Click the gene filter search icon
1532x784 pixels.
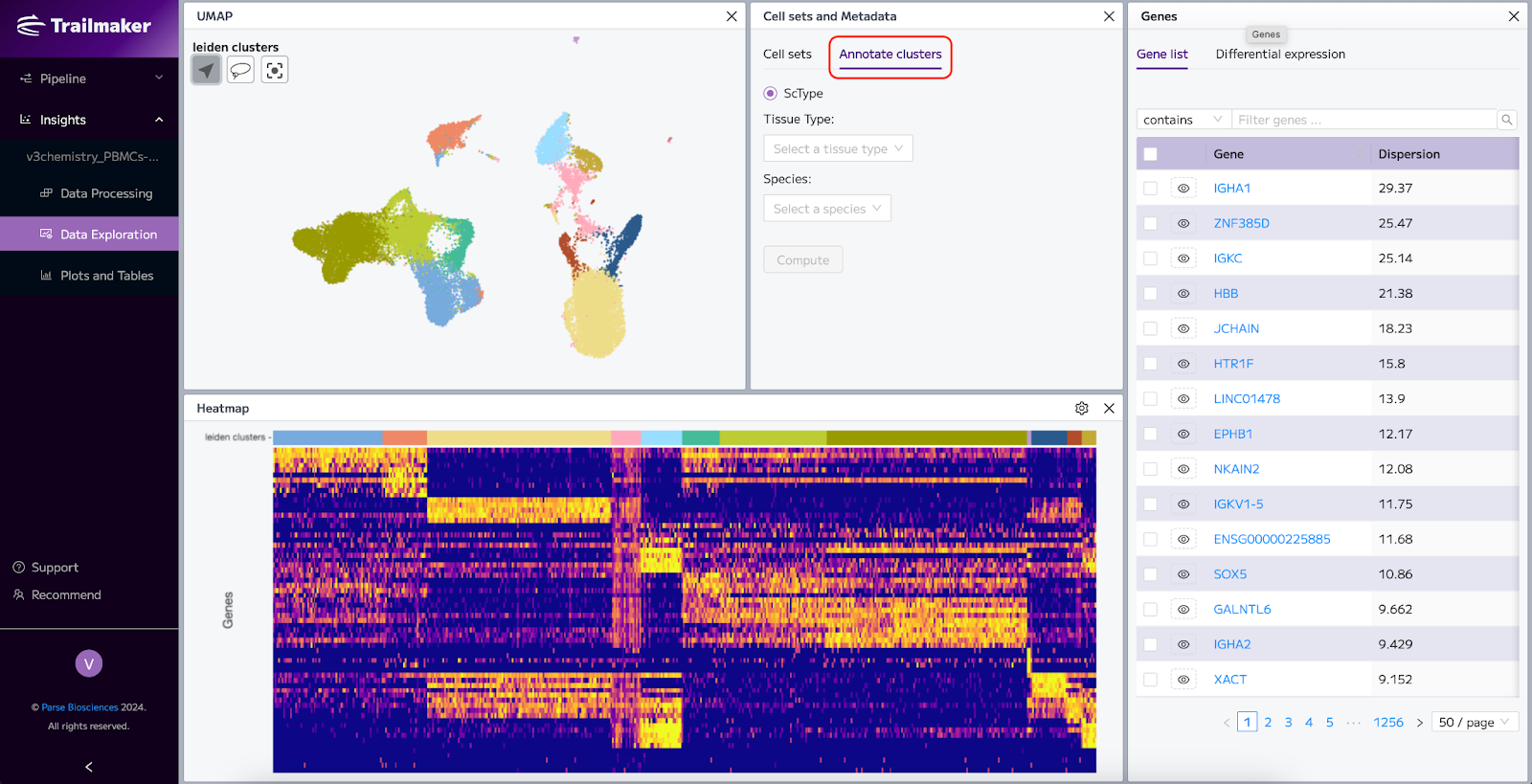click(1507, 120)
